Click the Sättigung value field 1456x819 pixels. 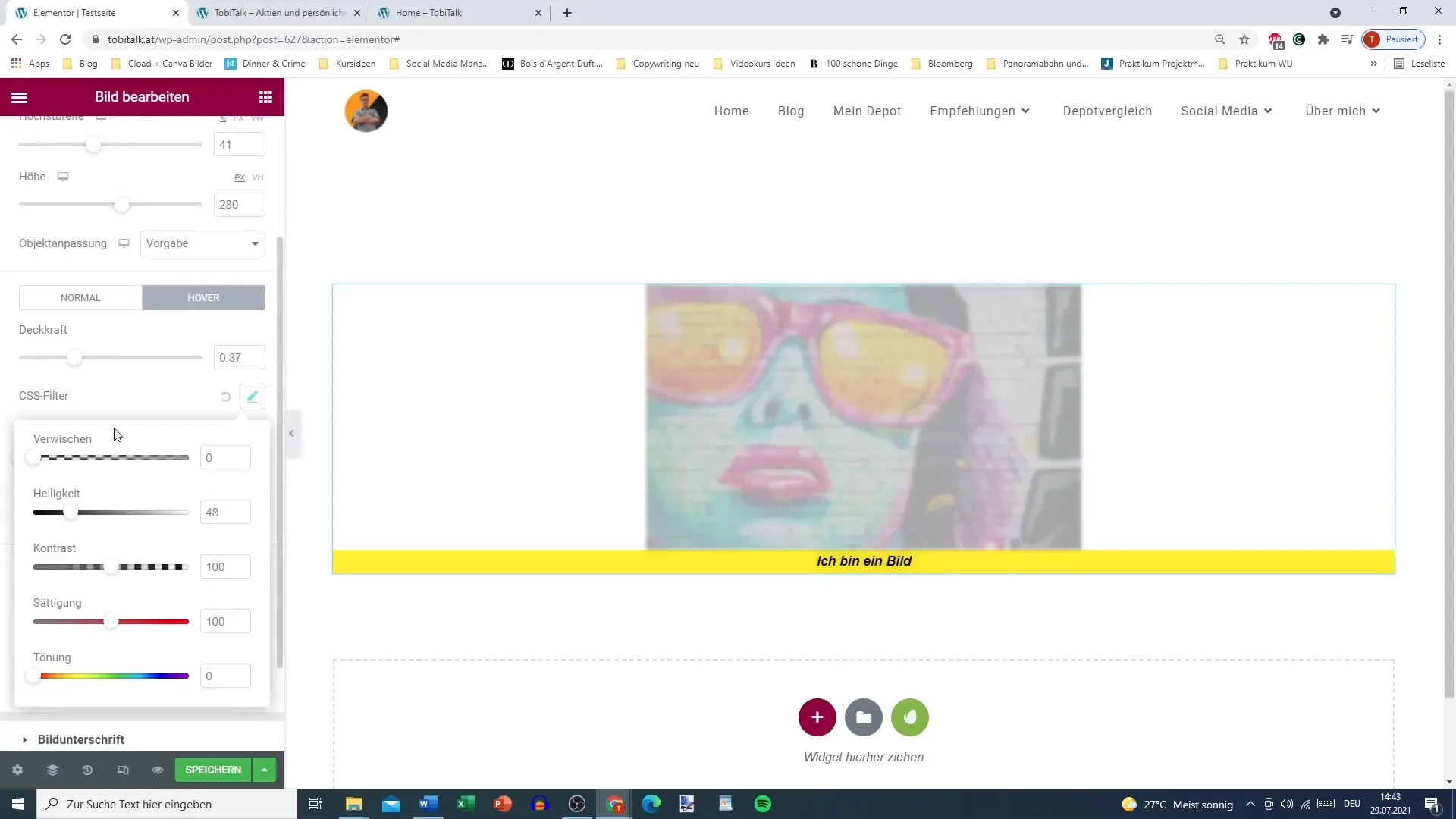coord(225,622)
